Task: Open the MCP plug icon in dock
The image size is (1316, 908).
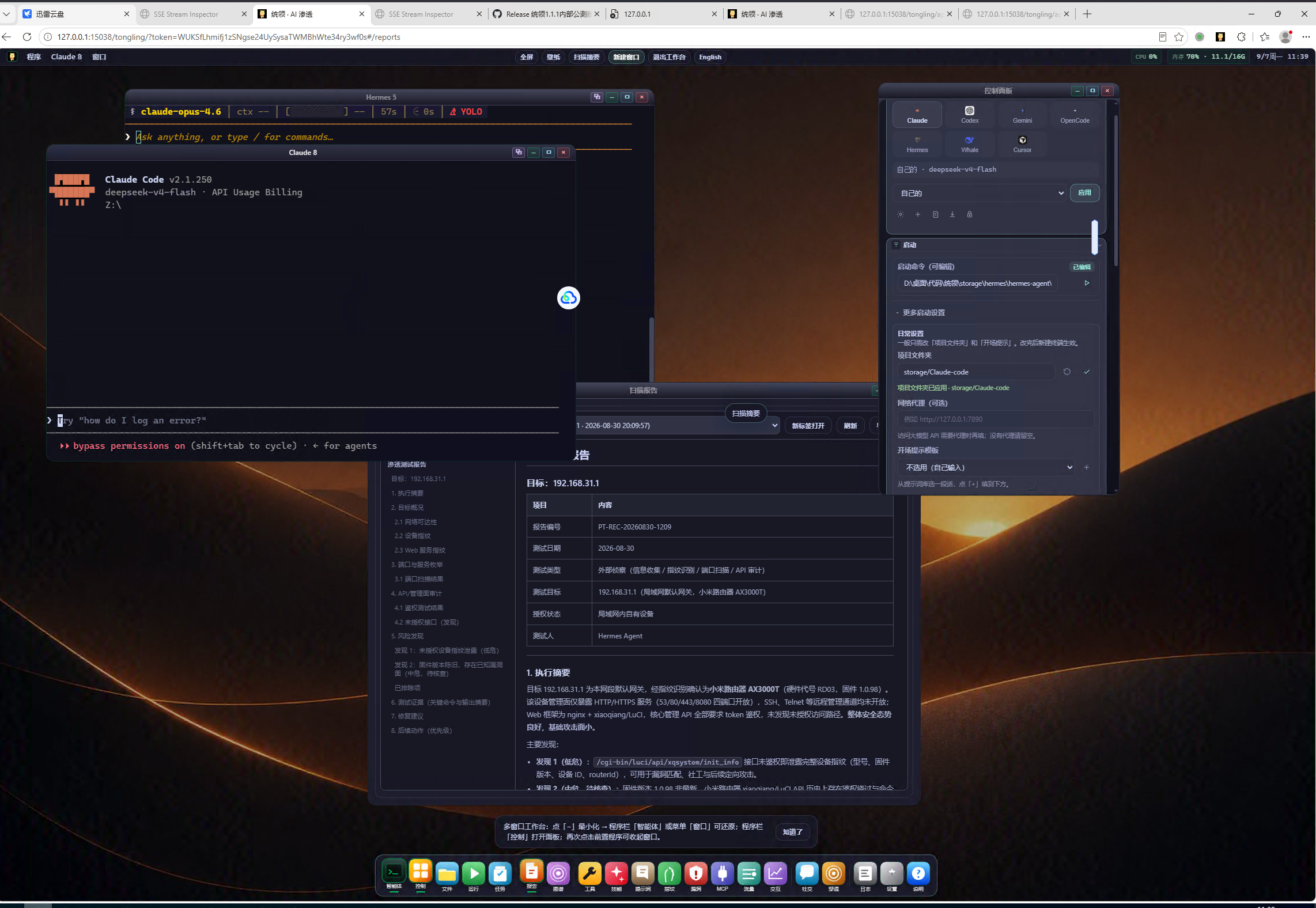Action: [723, 874]
